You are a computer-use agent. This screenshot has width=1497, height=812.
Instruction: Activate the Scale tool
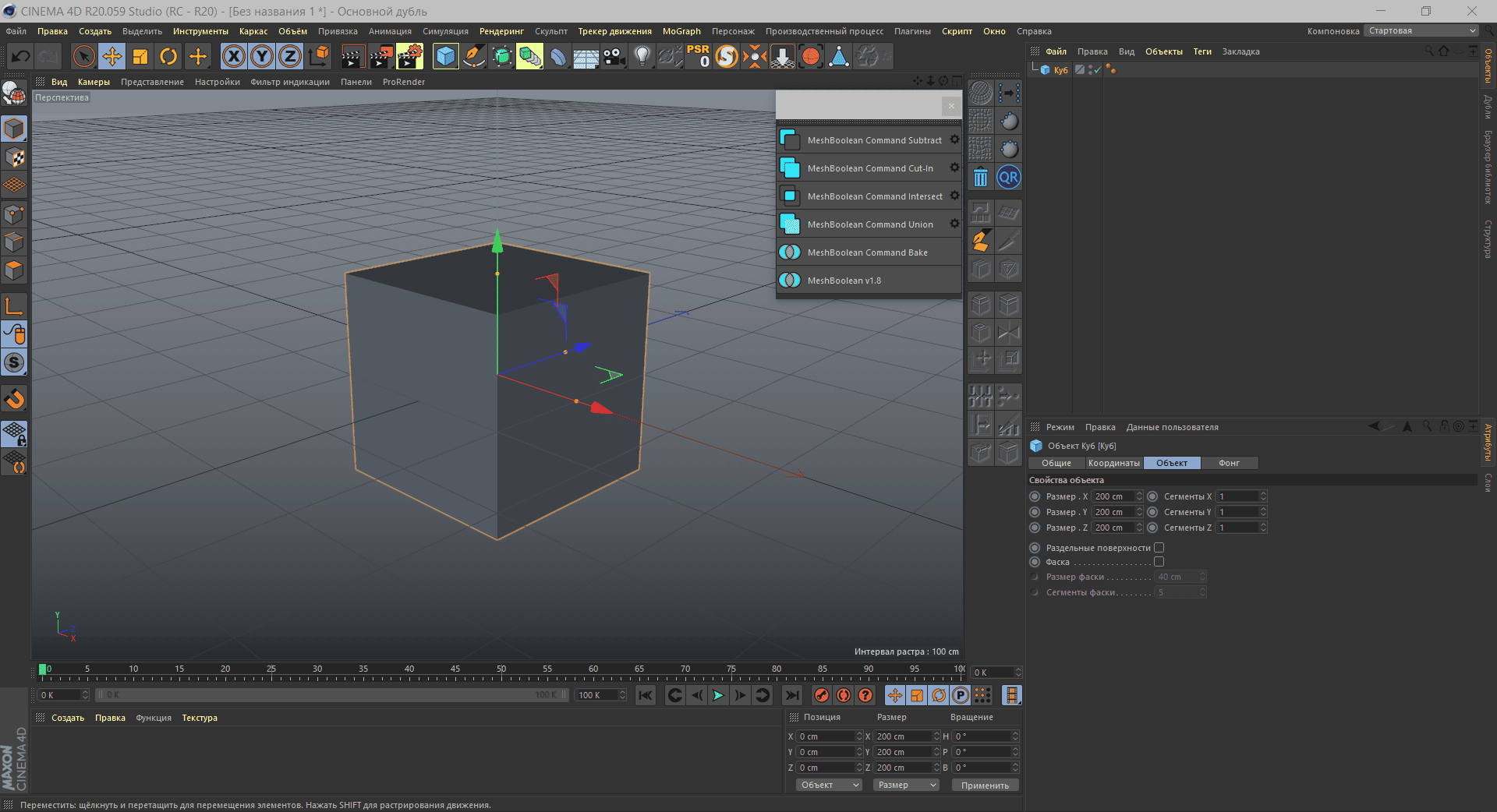click(x=140, y=56)
